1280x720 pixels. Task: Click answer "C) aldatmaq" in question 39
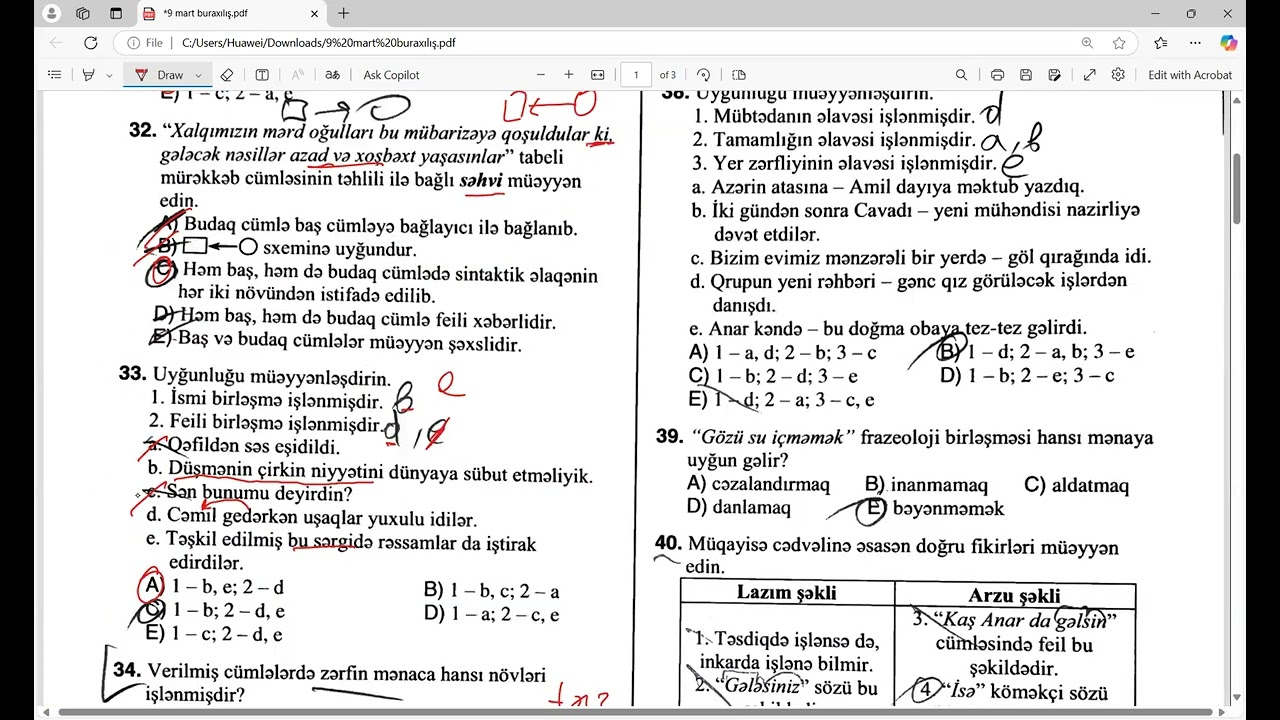pos(1076,485)
